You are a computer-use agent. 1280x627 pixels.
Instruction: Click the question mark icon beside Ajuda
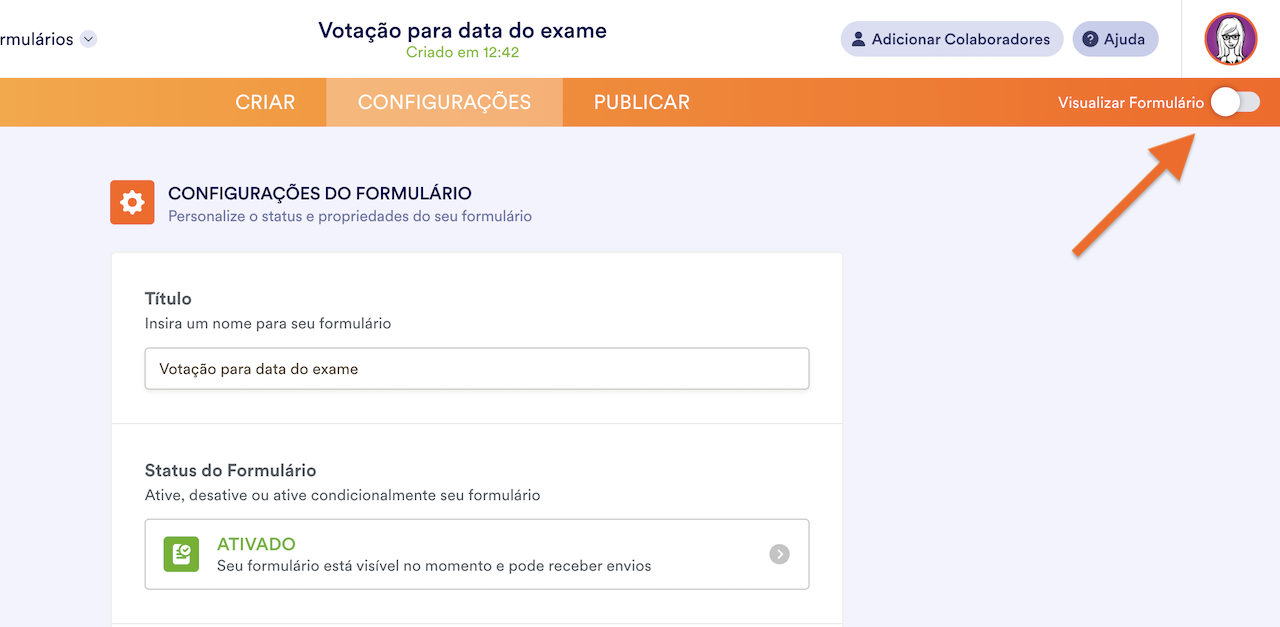click(1090, 40)
